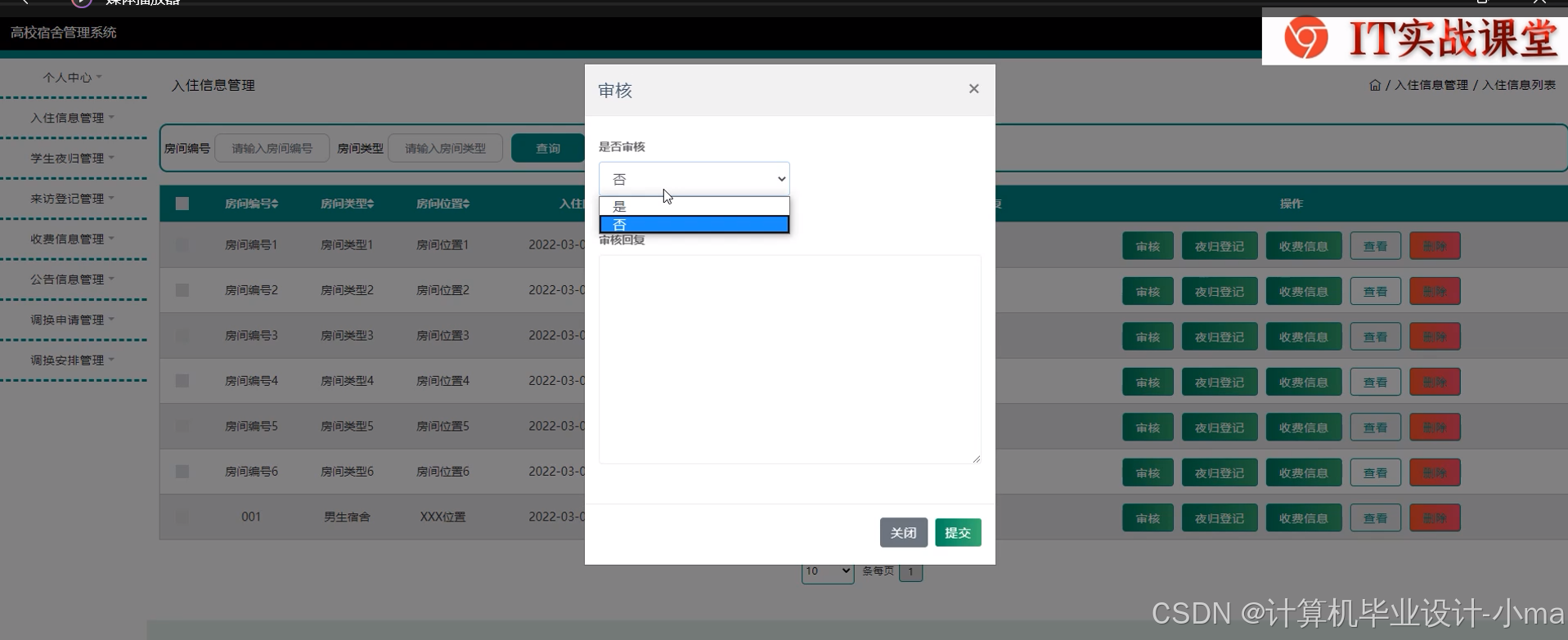
Task: Click 查看 button in 房间编号5 row
Action: pos(1376,427)
